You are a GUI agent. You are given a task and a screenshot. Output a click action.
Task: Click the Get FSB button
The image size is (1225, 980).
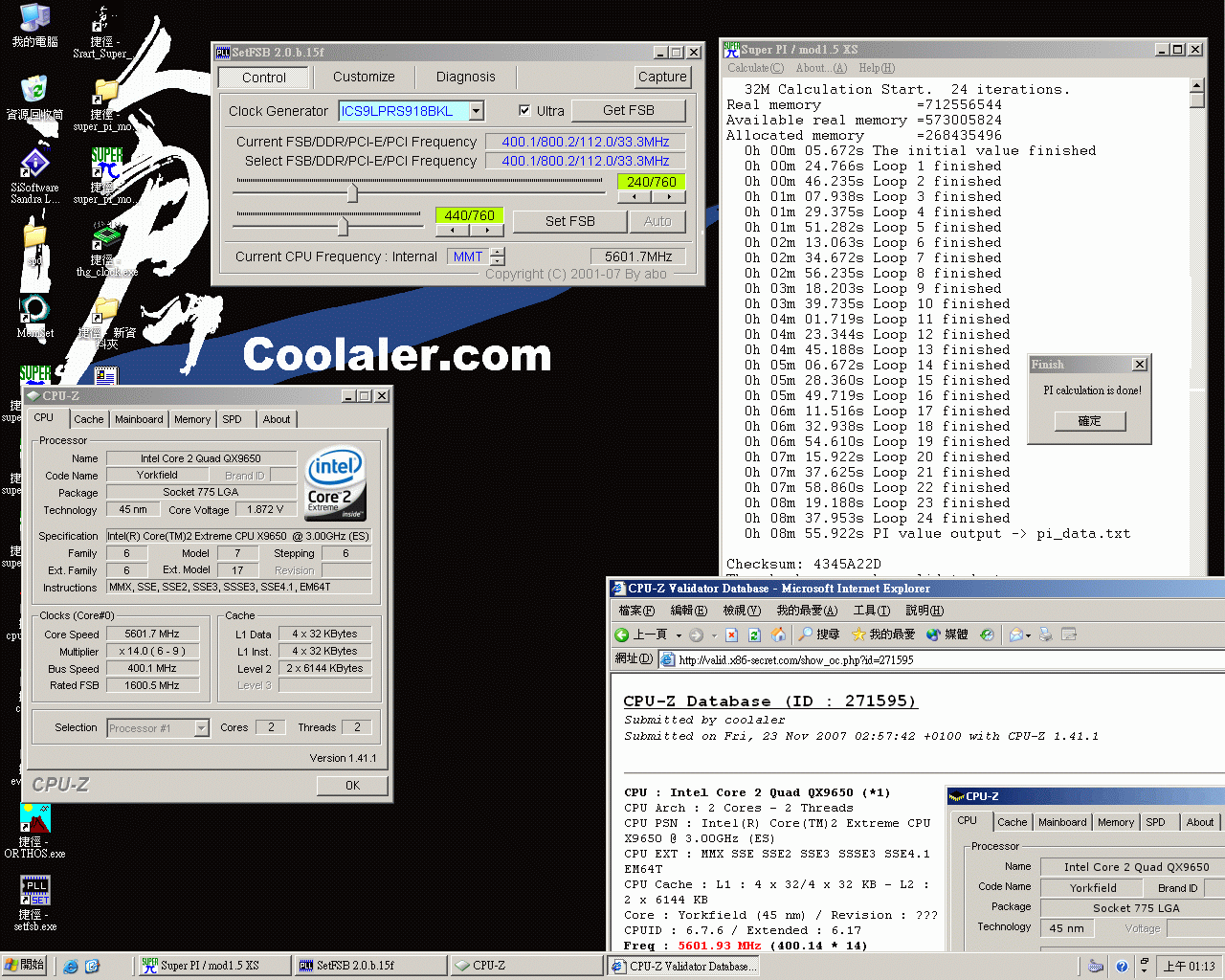point(629,111)
